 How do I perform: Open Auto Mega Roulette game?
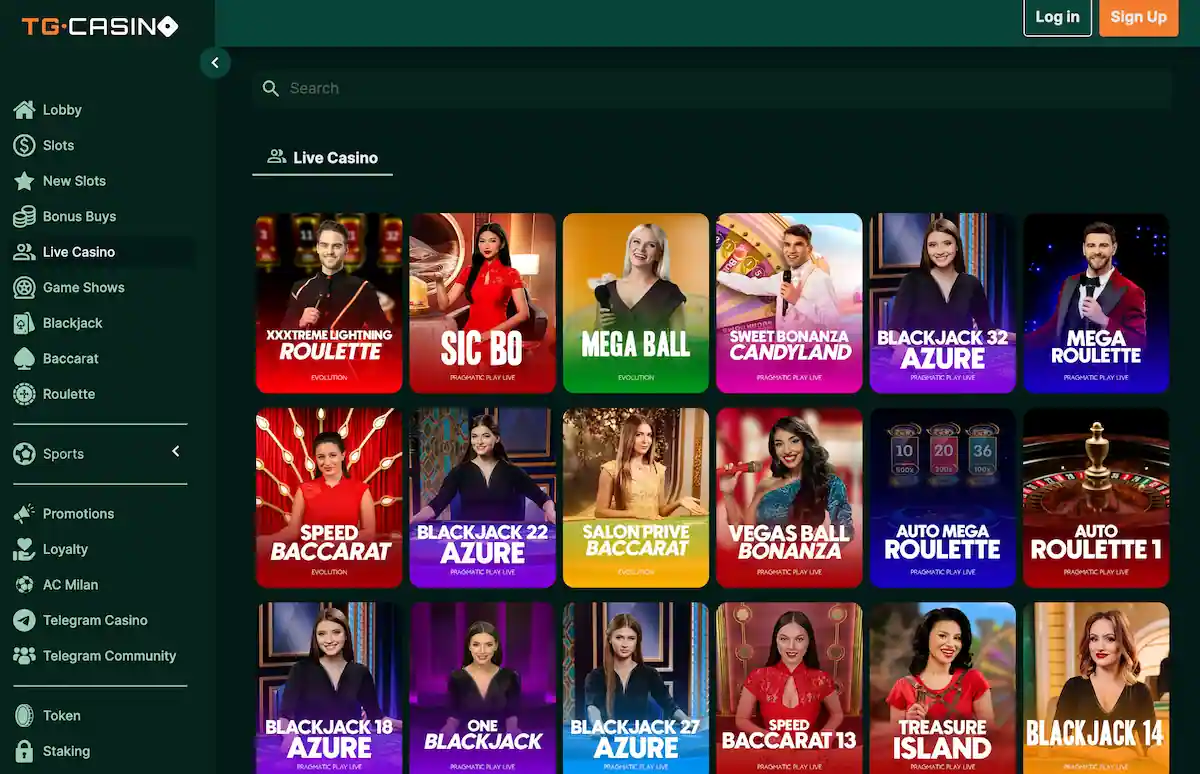pyautogui.click(x=943, y=497)
